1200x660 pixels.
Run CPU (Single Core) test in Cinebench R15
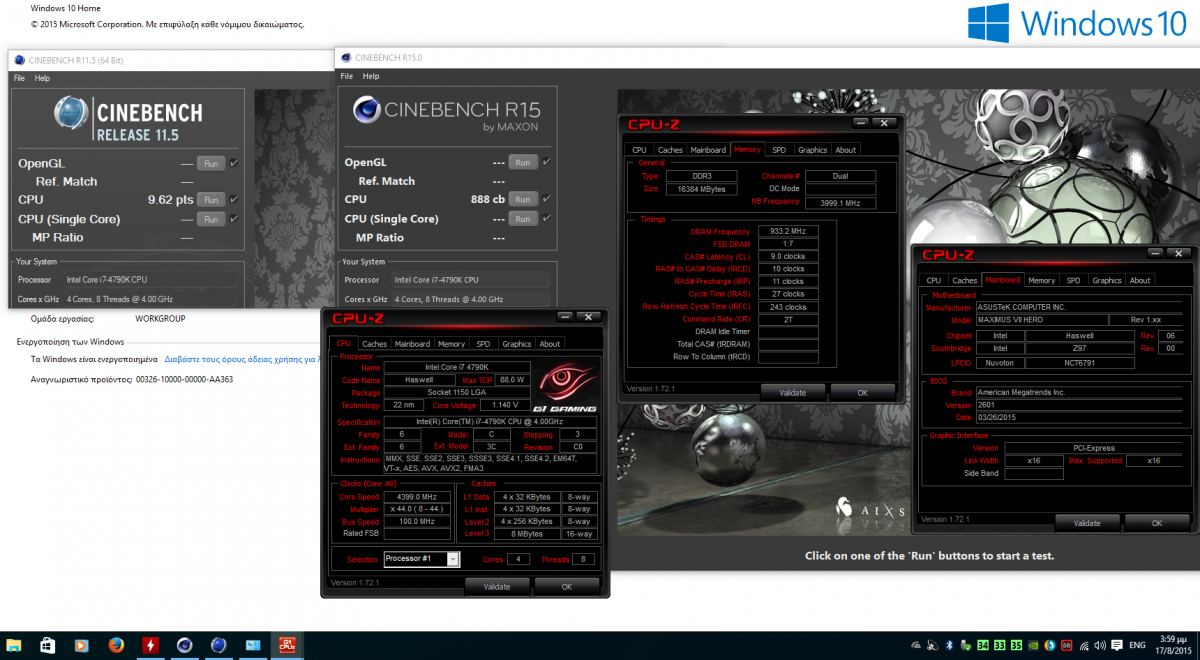pyautogui.click(x=522, y=218)
